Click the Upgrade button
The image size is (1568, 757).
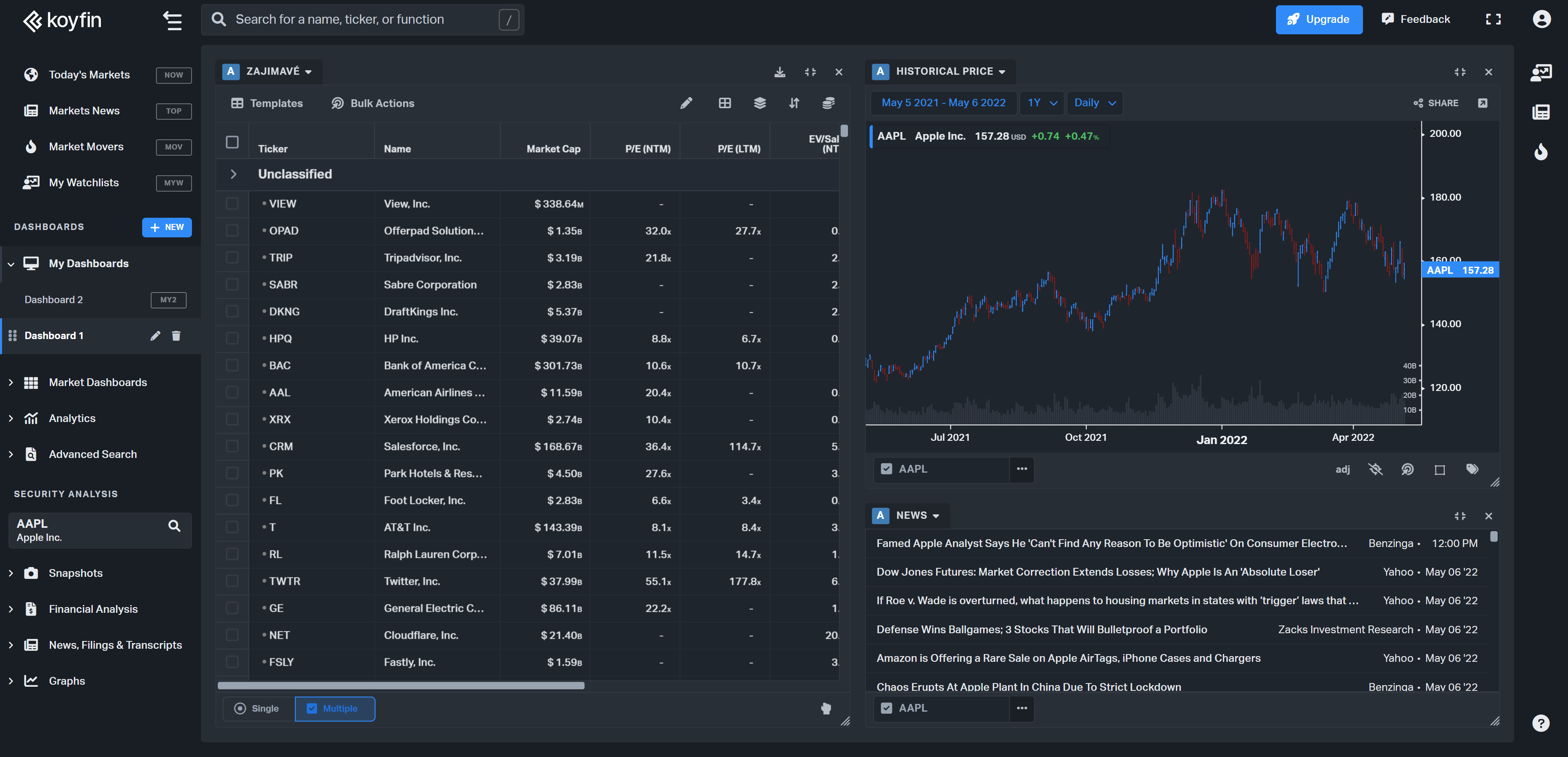[1318, 20]
